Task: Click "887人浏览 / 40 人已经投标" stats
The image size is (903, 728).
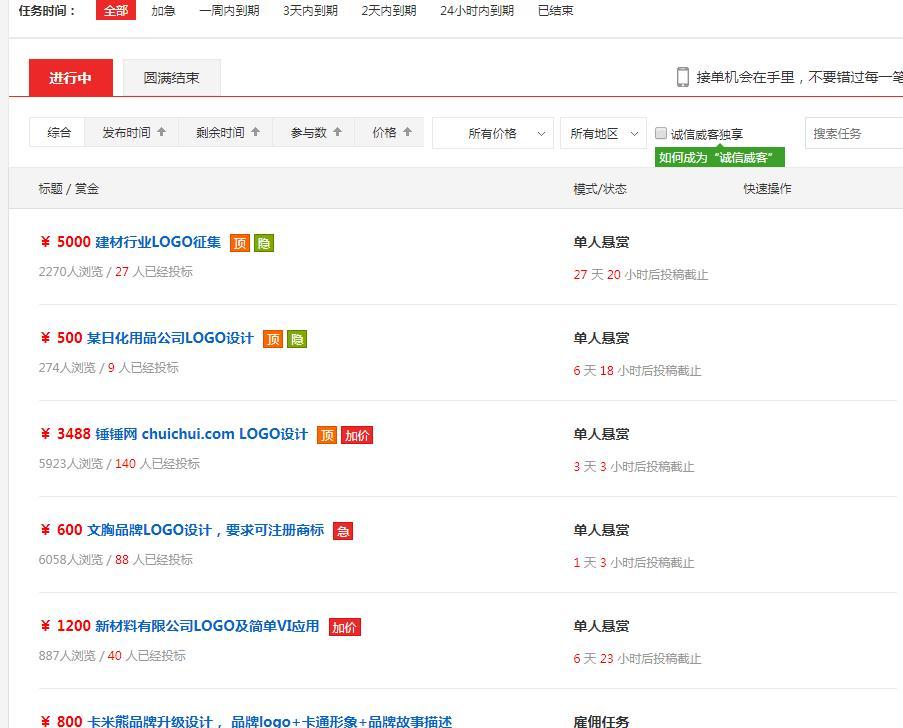Action: point(112,656)
